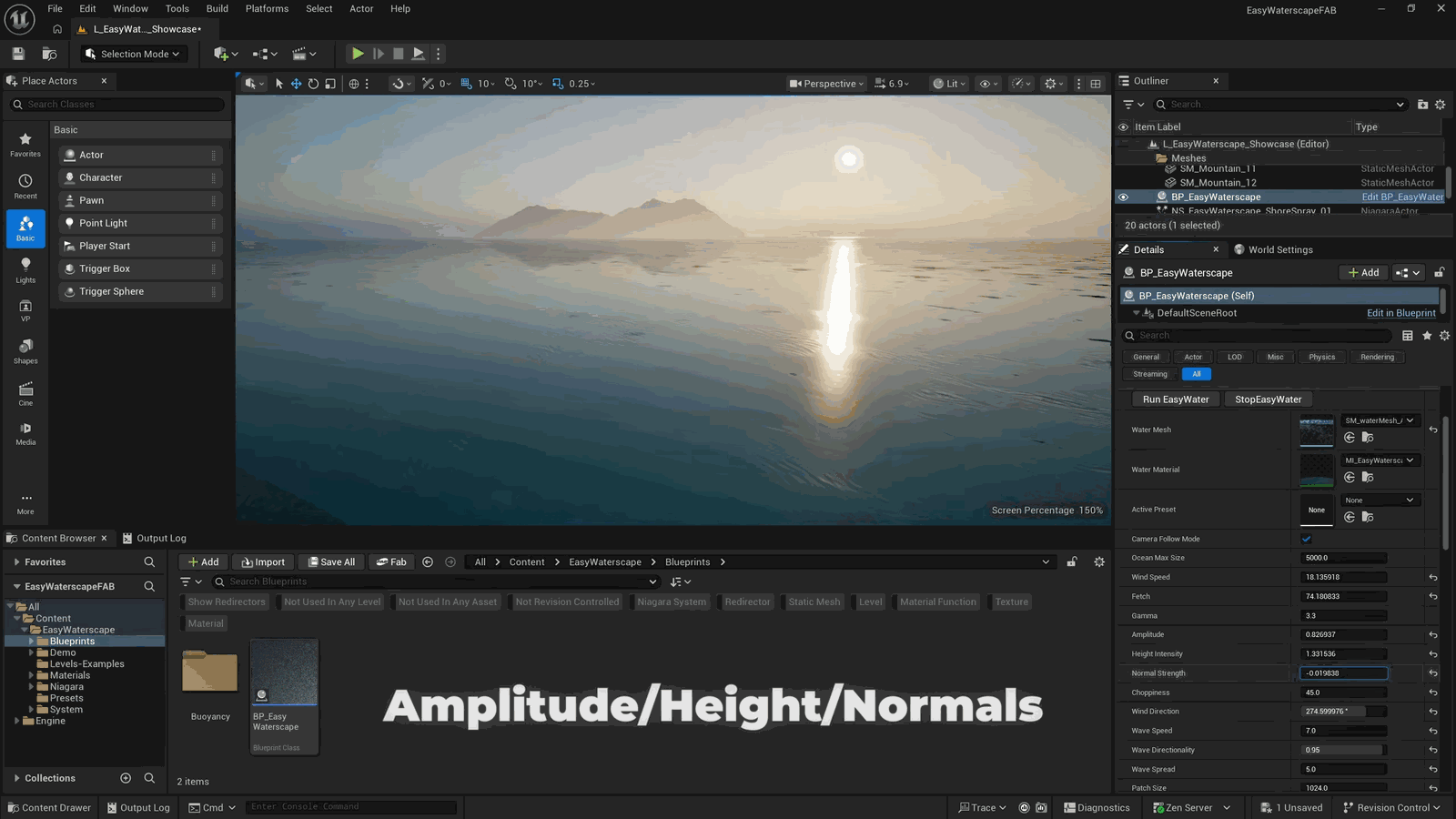Select the translate move tool in viewport

tap(296, 84)
